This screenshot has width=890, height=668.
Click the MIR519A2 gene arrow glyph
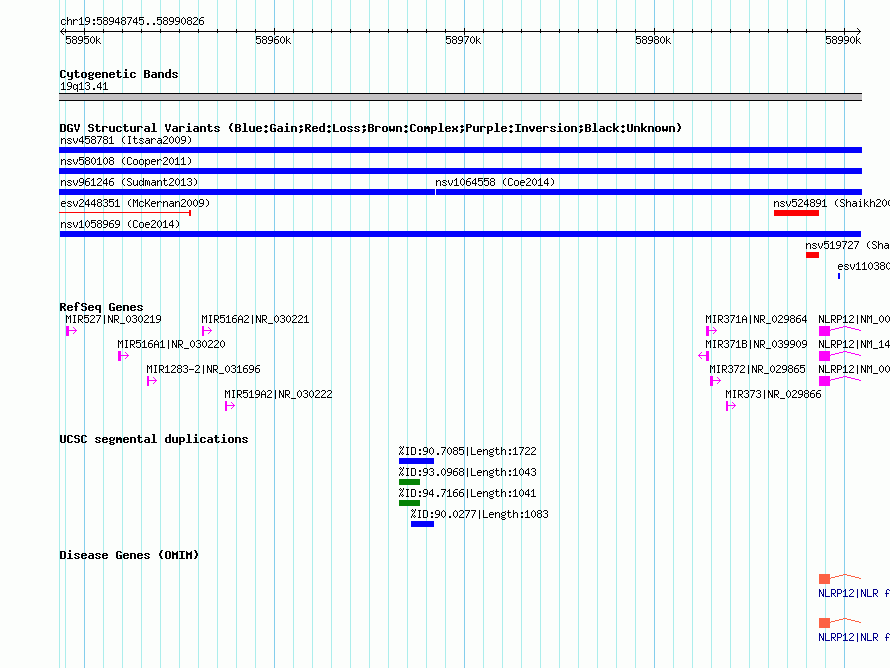[x=230, y=406]
